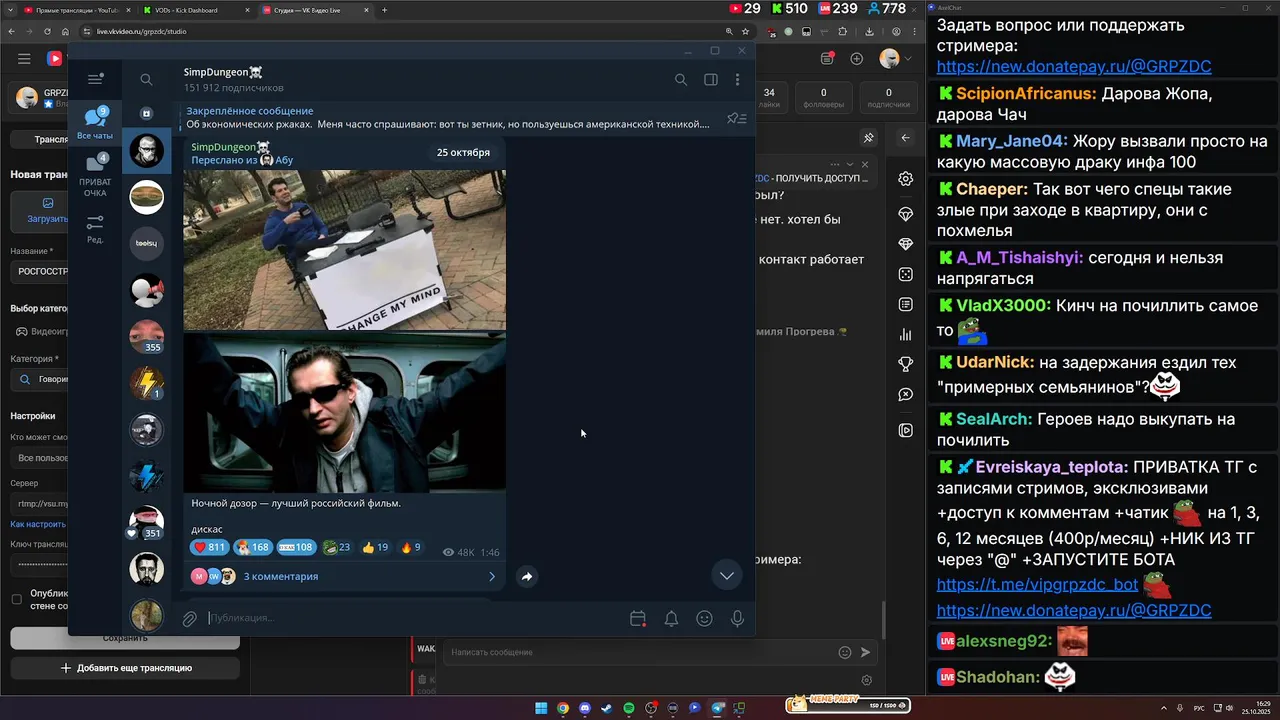This screenshot has height=720, width=1280.
Task: Open donatepay link in AxelChat top
Action: tap(1074, 67)
